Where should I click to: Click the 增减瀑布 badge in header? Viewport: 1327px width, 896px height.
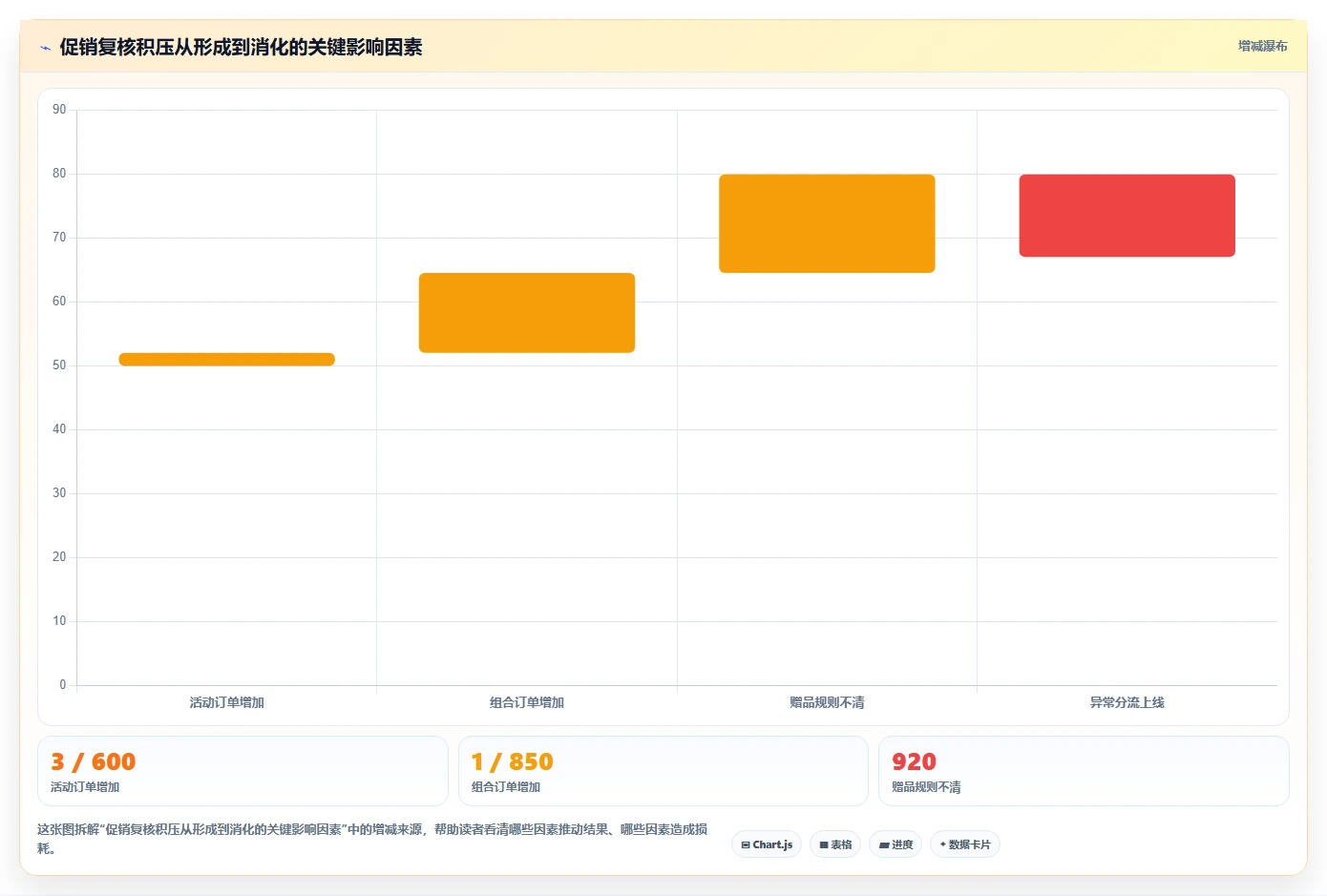(x=1262, y=46)
